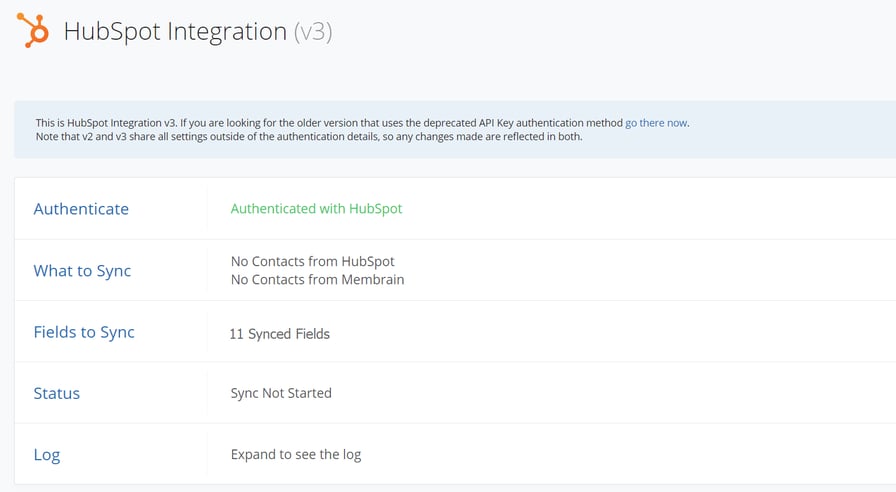This screenshot has height=492, width=896.
Task: Click the green 'Authenticated with HubSpot' text
Action: tap(316, 209)
